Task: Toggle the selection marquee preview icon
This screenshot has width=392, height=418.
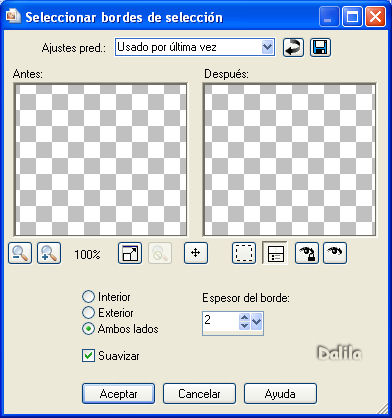Action: point(244,253)
